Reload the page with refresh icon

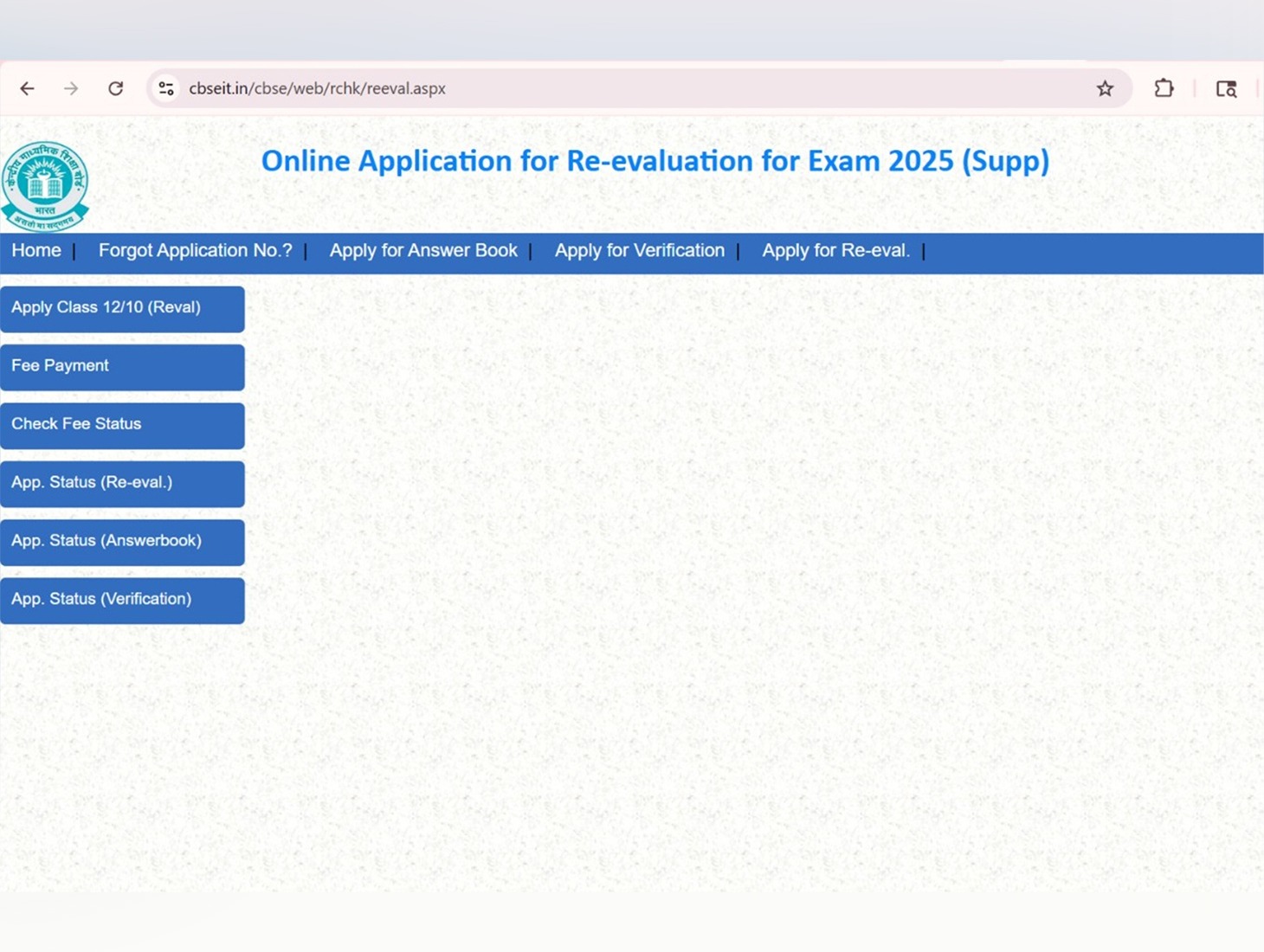(x=115, y=88)
